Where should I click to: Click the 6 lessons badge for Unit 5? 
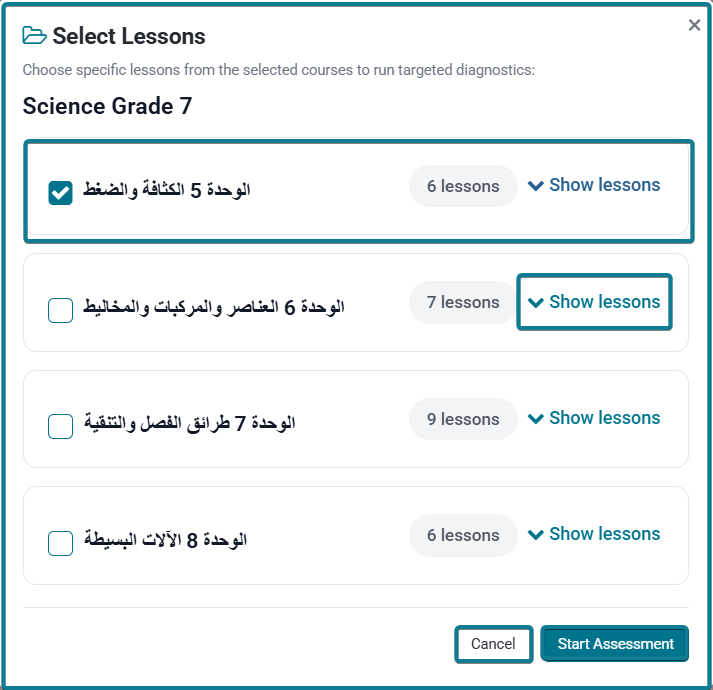(463, 186)
